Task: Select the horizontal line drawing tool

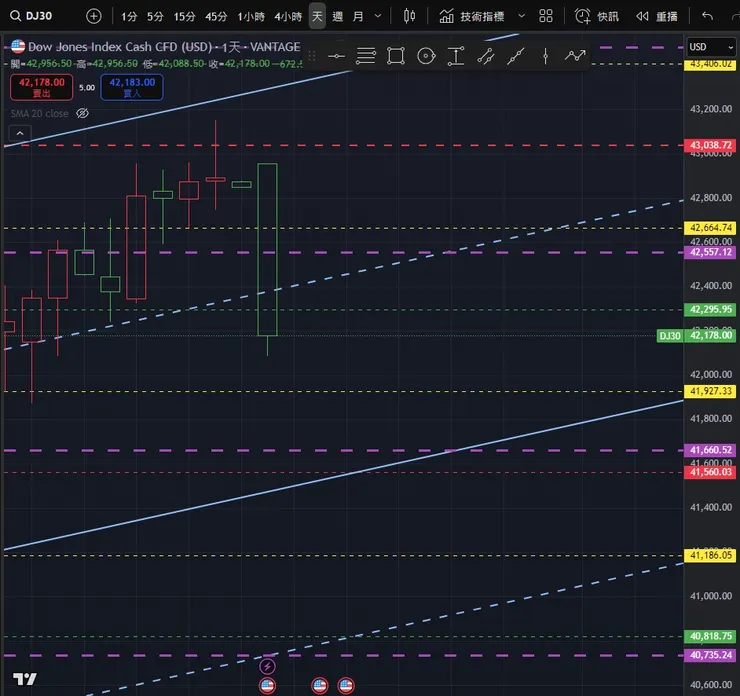Action: coord(336,56)
